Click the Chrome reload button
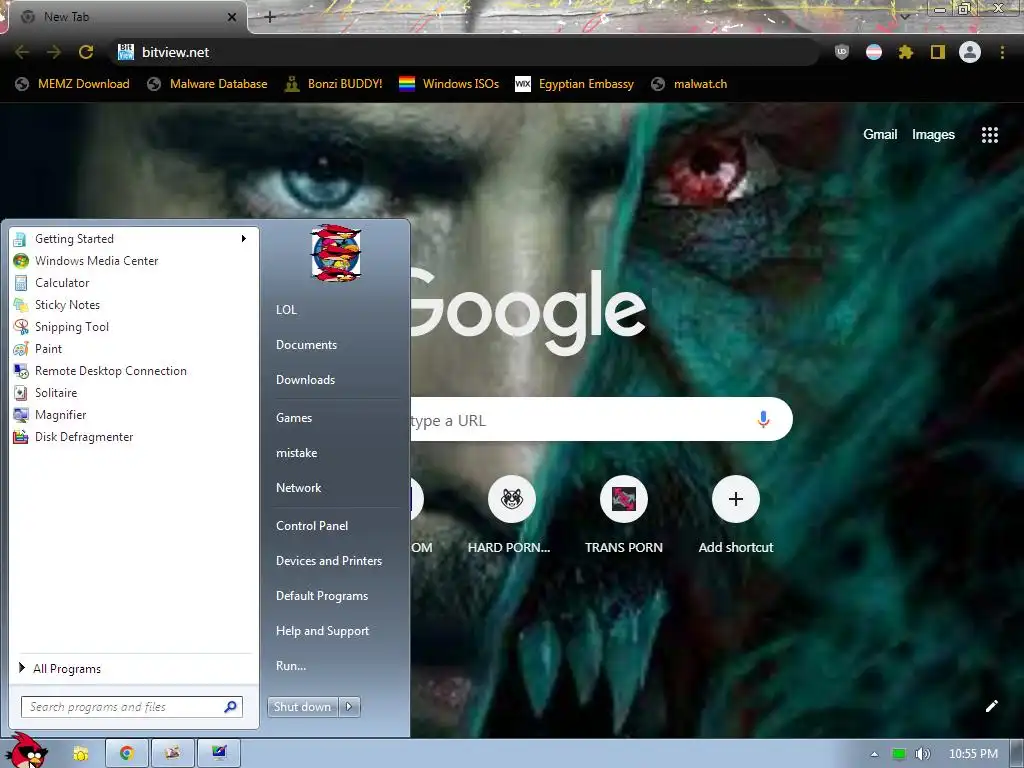1024x768 pixels. pos(86,52)
